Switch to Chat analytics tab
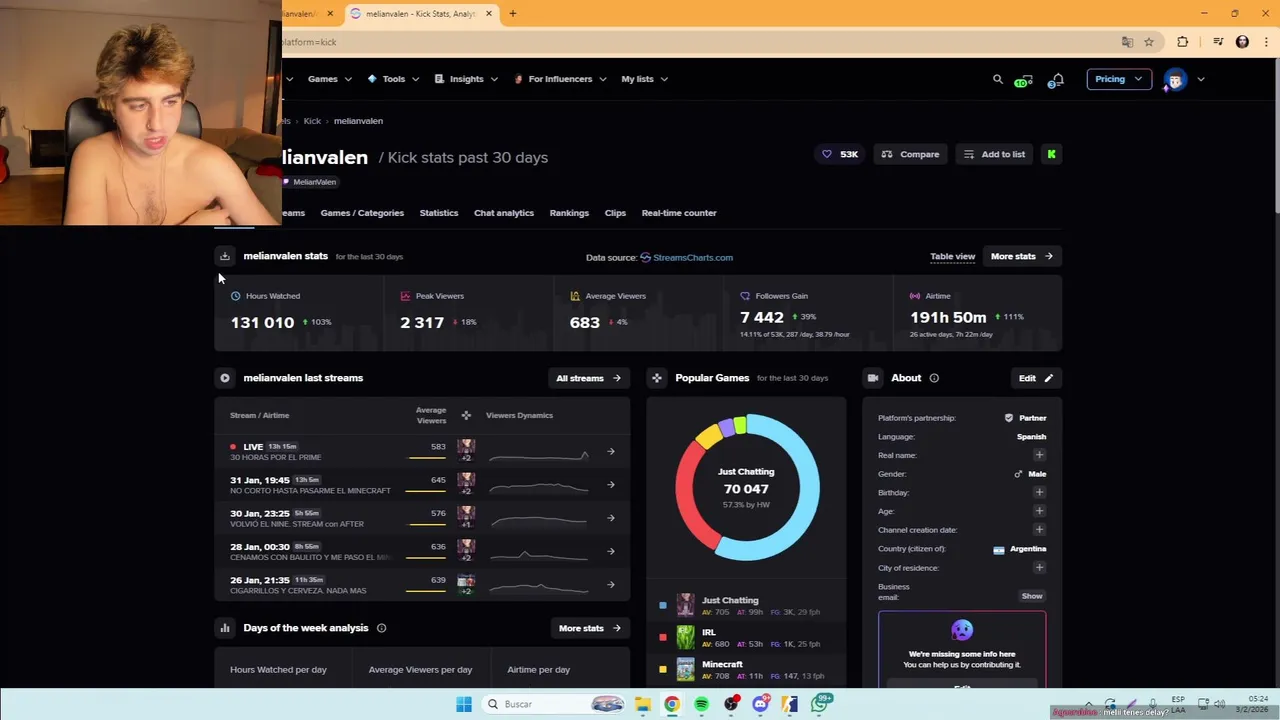The image size is (1280, 720). [504, 213]
